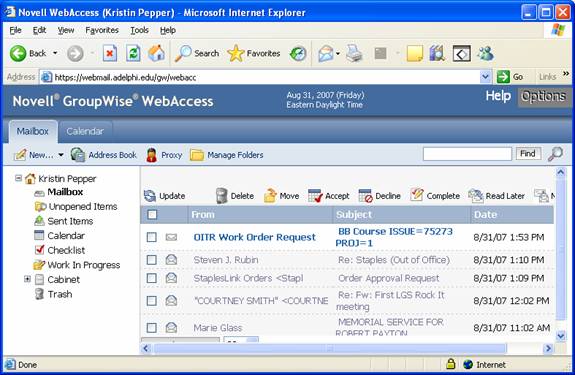The width and height of the screenshot is (575, 375).
Task: Expand the Cabinet folder
Action: [x=27, y=279]
